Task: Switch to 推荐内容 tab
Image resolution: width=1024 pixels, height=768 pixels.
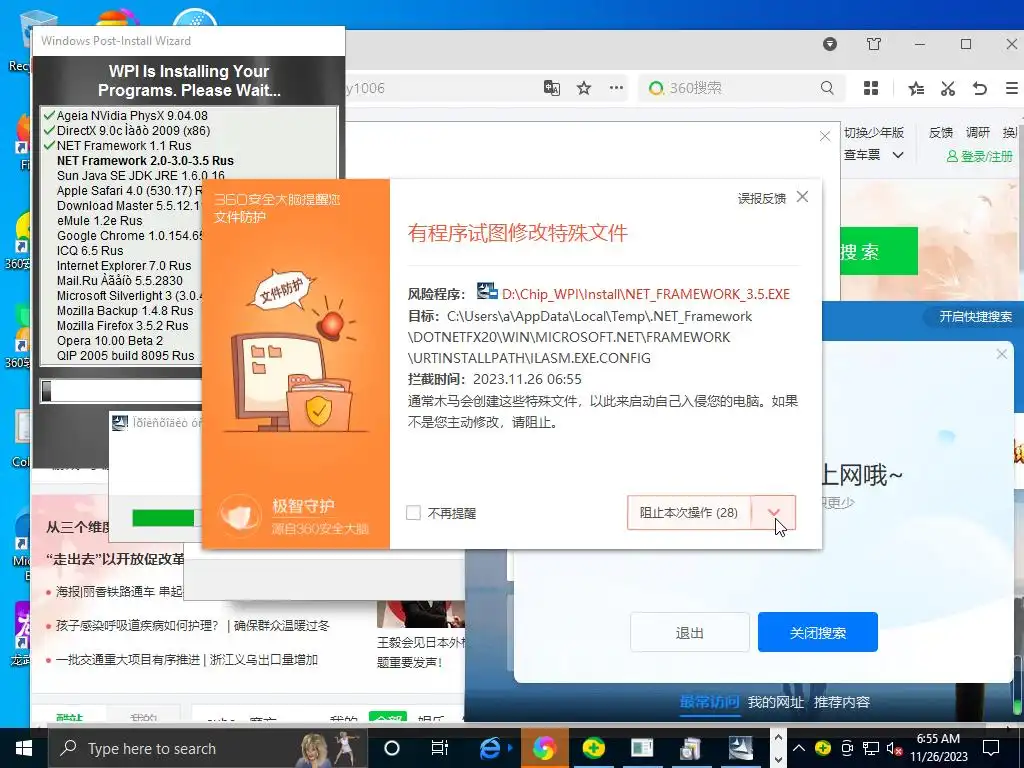Action: click(x=842, y=702)
